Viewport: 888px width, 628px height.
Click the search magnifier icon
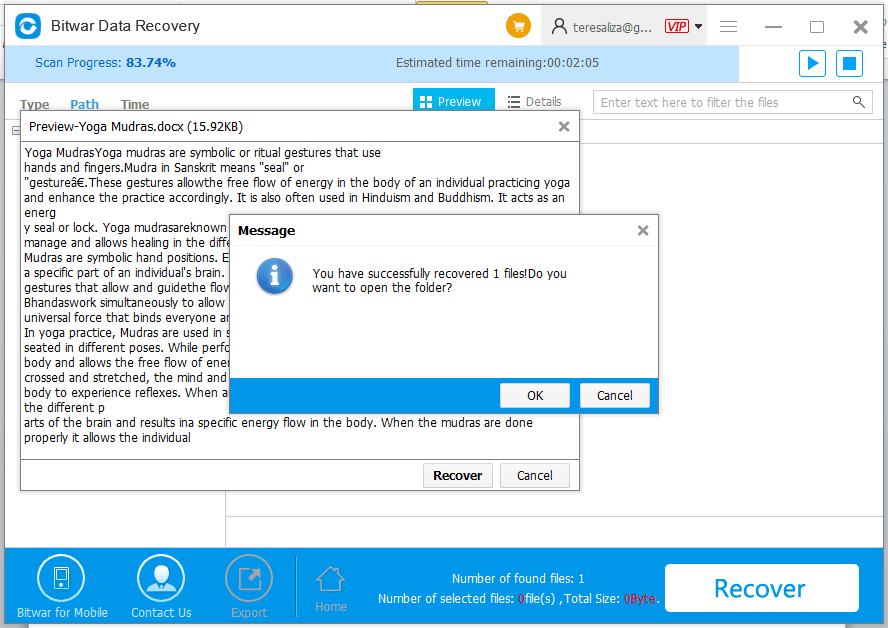tap(859, 102)
